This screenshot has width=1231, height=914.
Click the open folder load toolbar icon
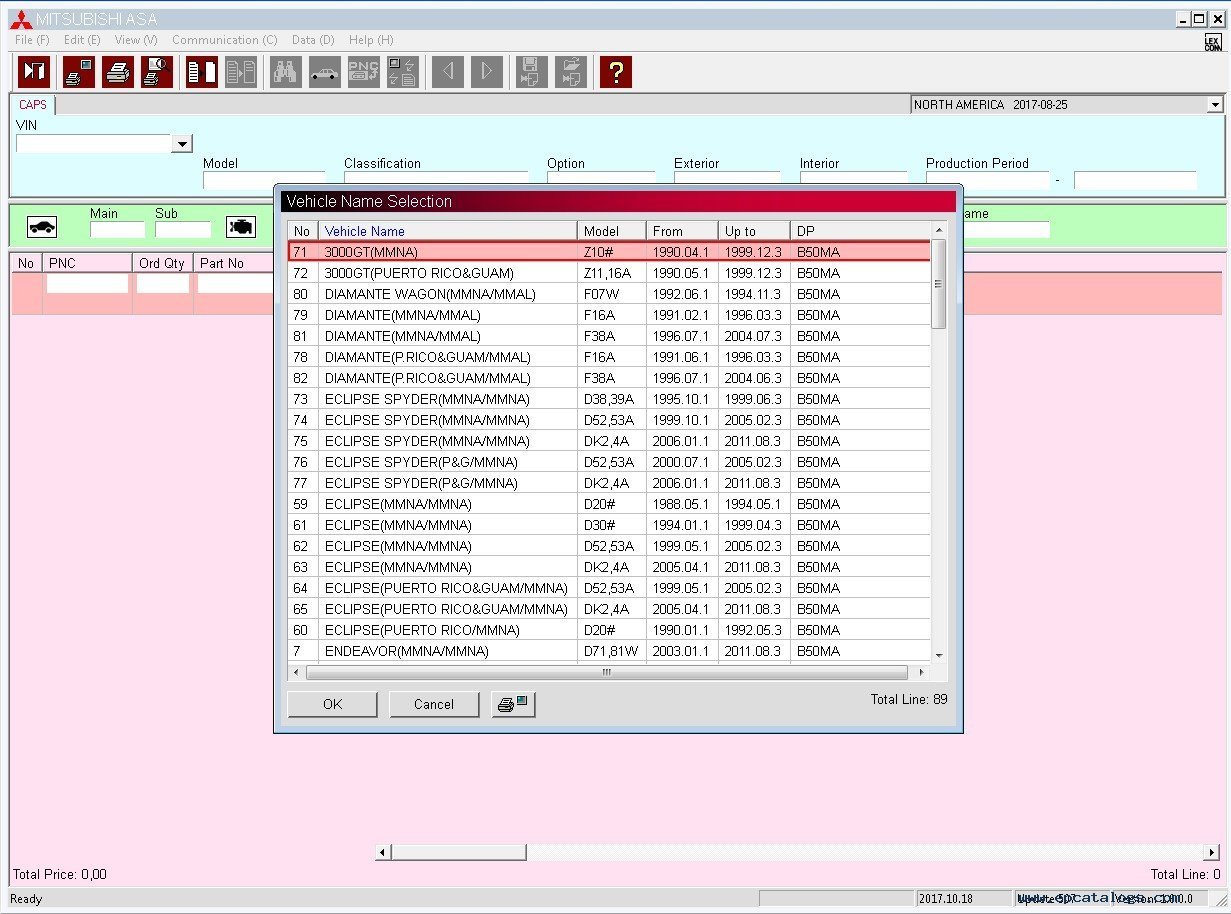pyautogui.click(x=571, y=72)
